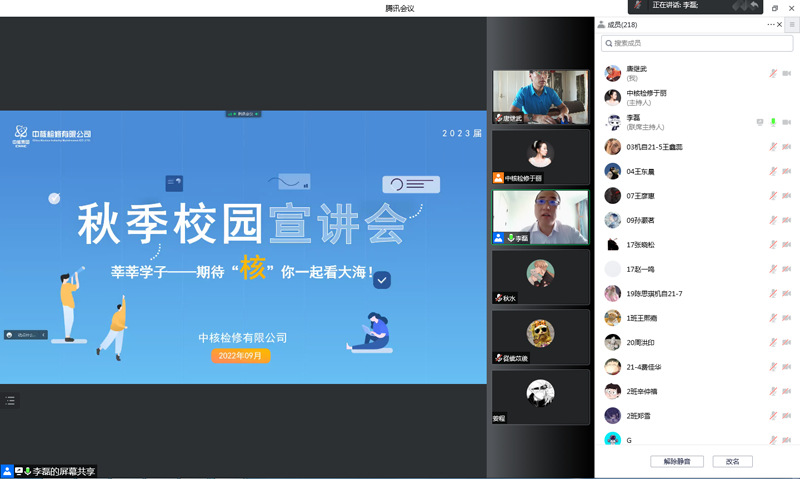This screenshot has width=800, height=479.
Task: Click the camera-off icon for the 20周洪印 member
Action: point(787,342)
